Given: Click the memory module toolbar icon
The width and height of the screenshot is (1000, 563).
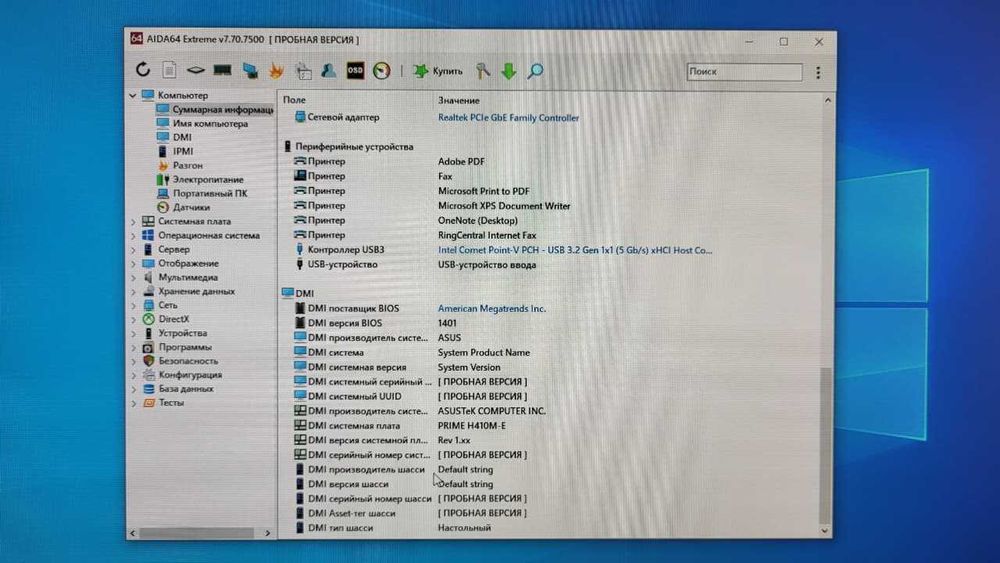Looking at the screenshot, I should point(223,70).
